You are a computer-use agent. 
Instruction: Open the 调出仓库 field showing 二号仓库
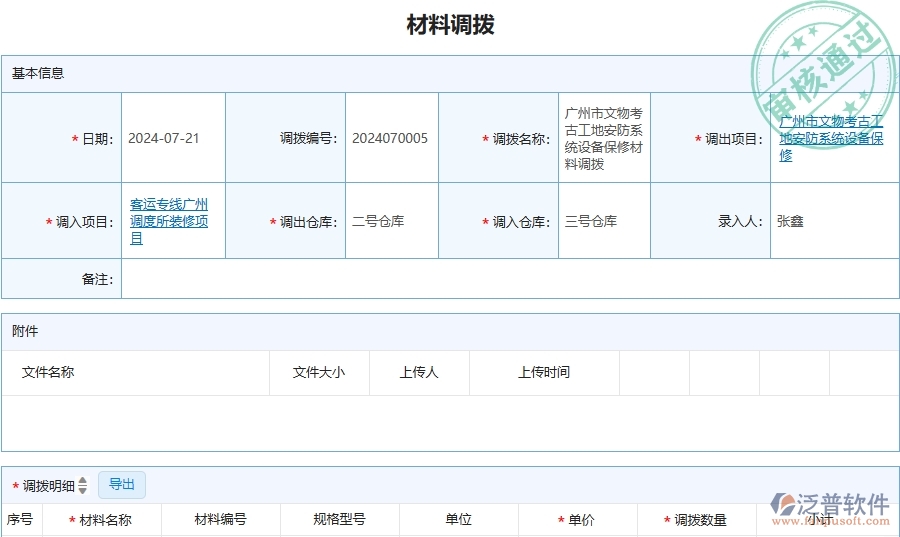[391, 221]
